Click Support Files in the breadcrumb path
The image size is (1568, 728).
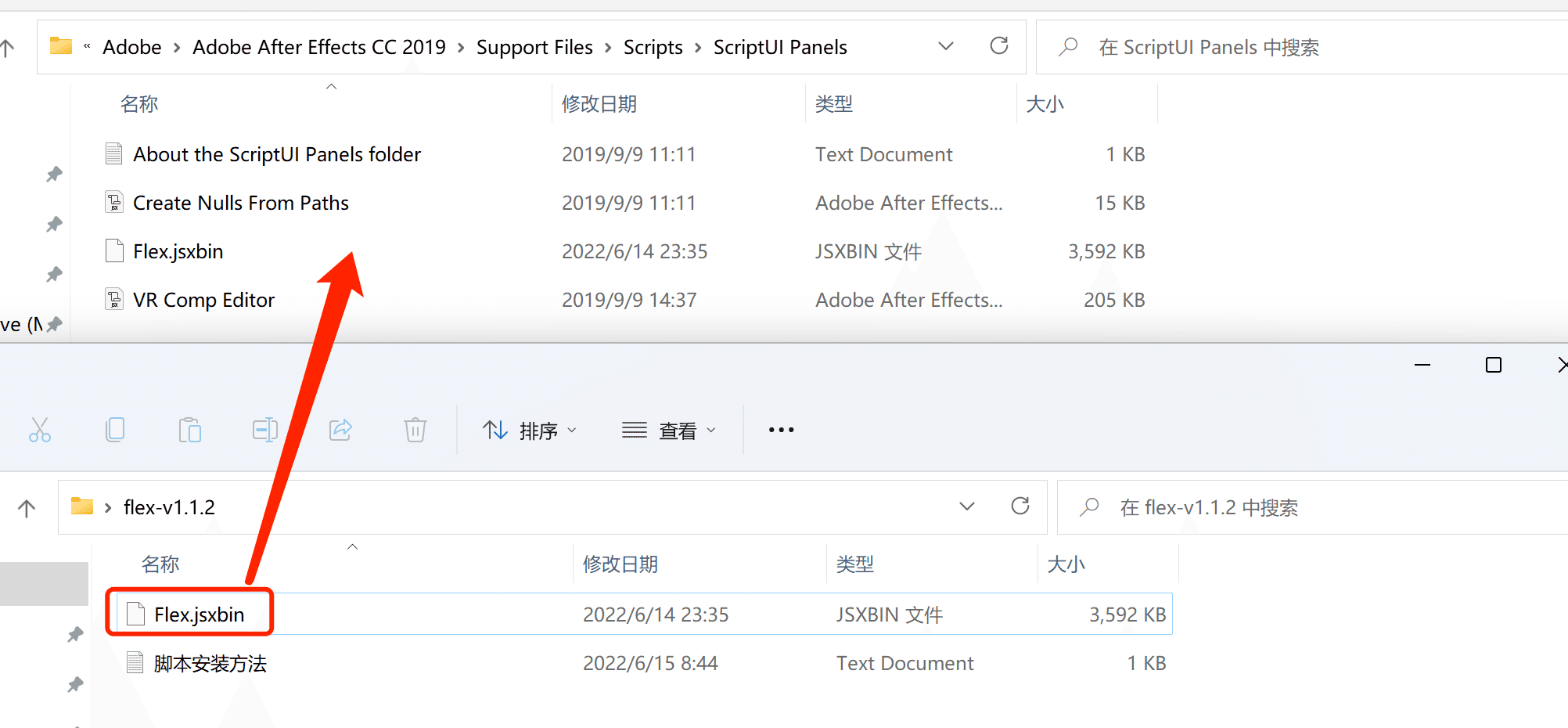coord(534,48)
